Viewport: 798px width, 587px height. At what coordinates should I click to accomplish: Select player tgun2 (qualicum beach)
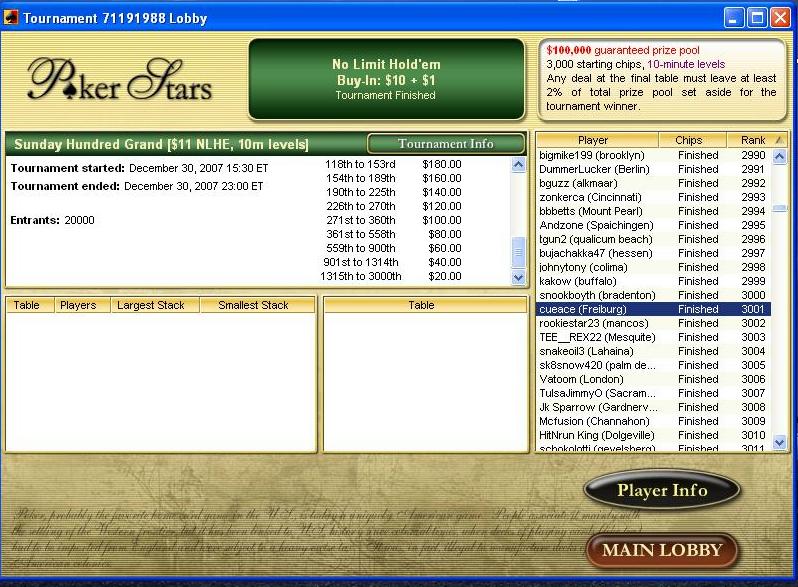[654, 239]
